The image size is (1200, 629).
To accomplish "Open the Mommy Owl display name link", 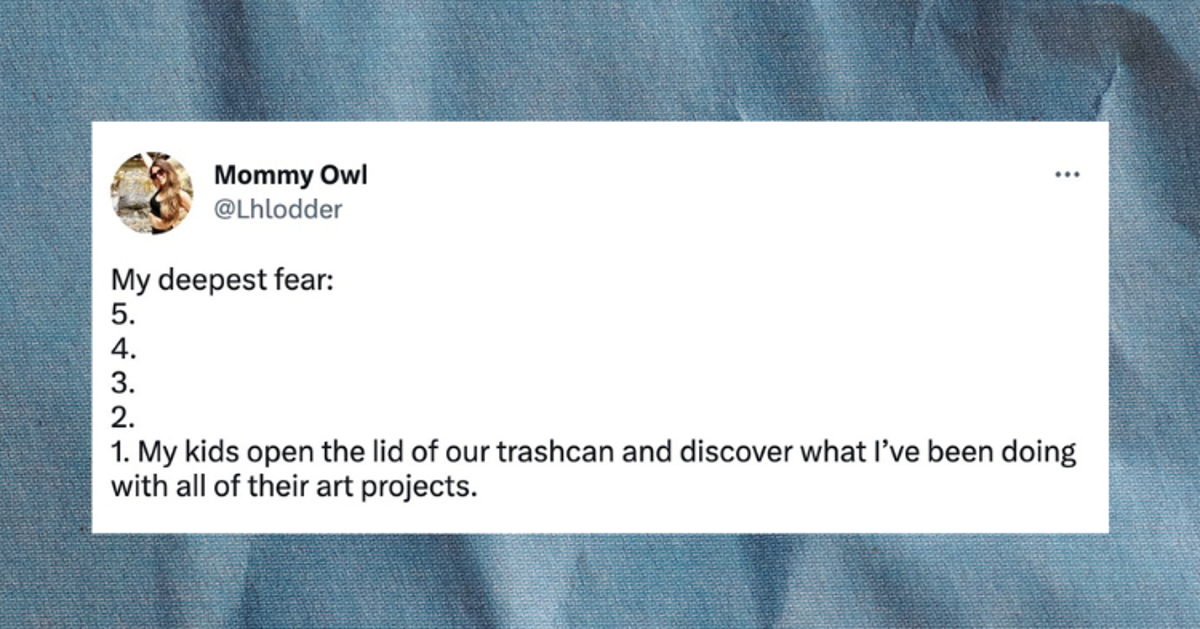I will pyautogui.click(x=290, y=175).
